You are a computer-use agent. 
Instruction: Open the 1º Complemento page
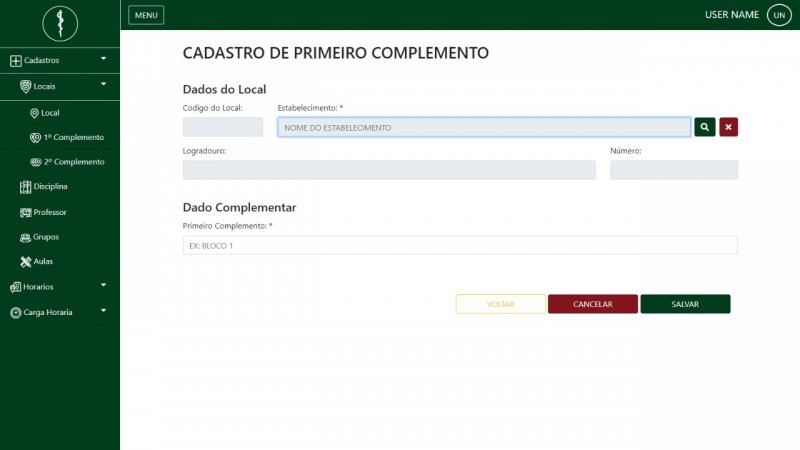[x=73, y=137]
